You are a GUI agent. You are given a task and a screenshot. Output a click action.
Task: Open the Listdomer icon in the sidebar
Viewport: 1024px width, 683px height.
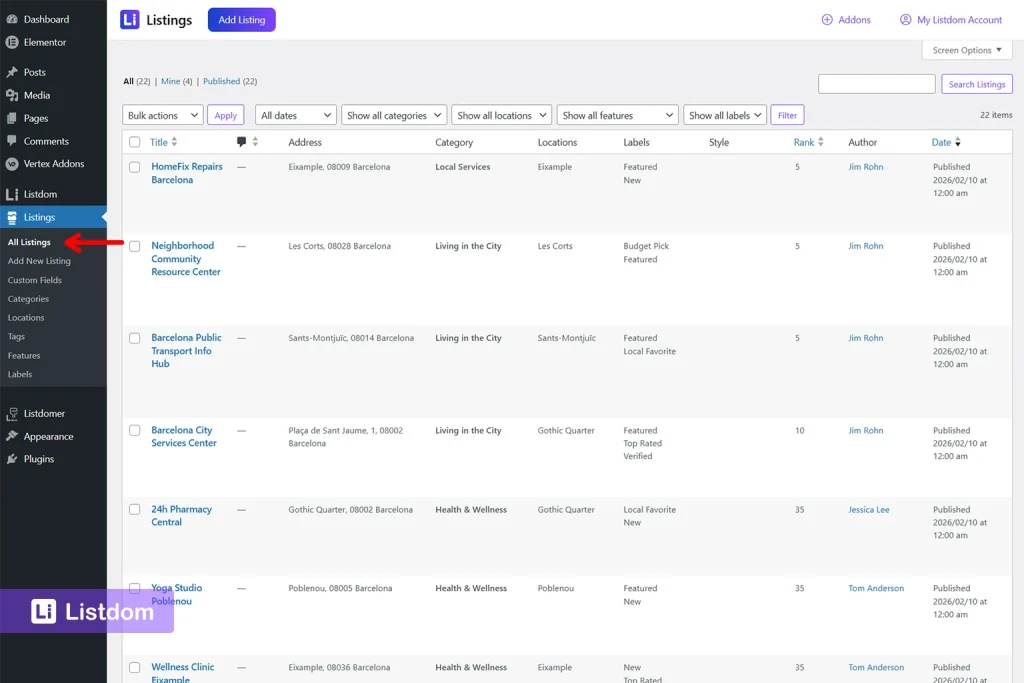(12, 413)
